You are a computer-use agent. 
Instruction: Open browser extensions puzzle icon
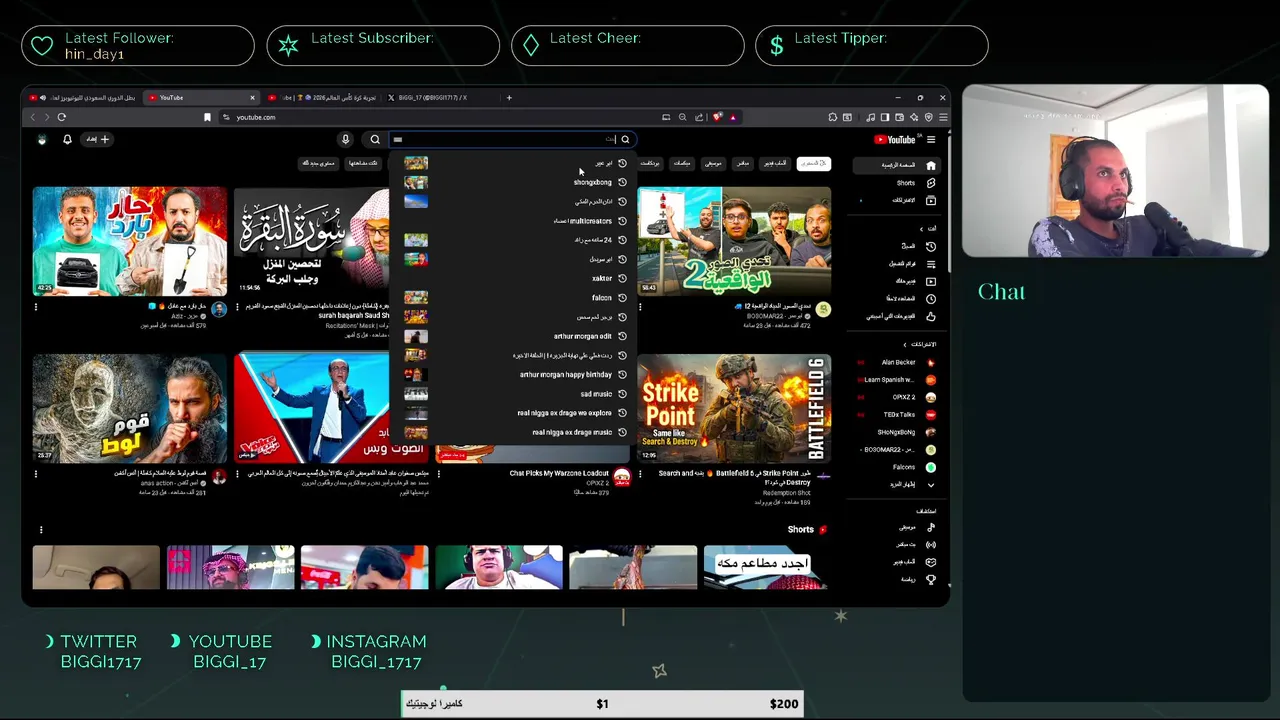point(832,117)
